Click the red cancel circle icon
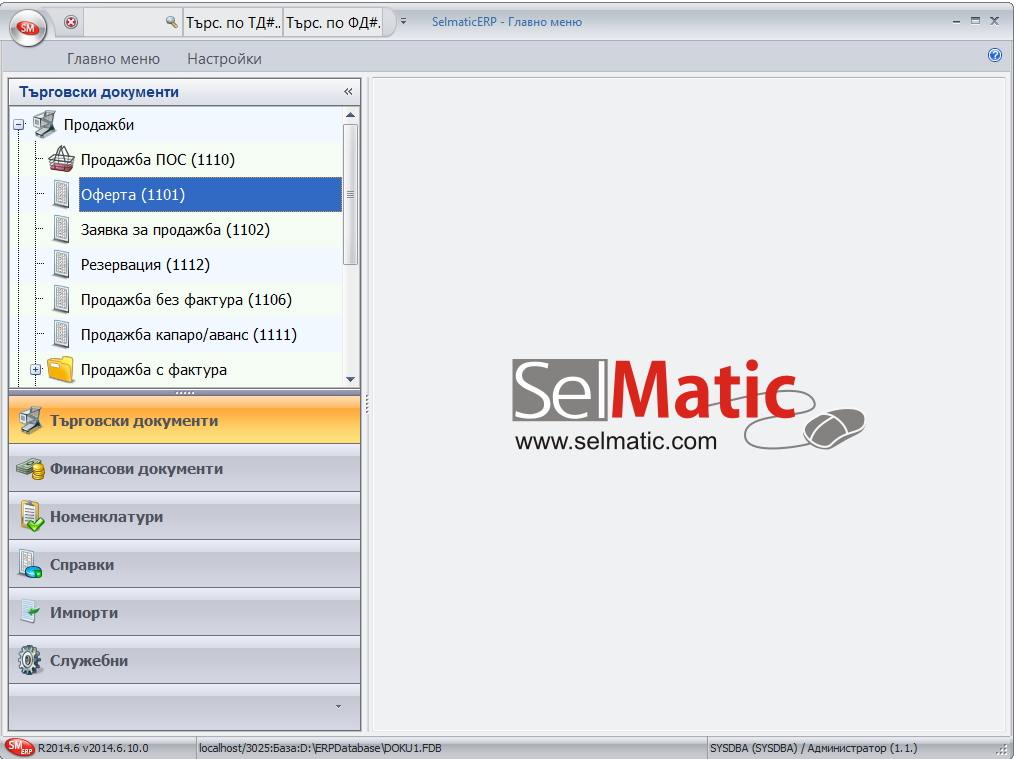 click(x=71, y=22)
